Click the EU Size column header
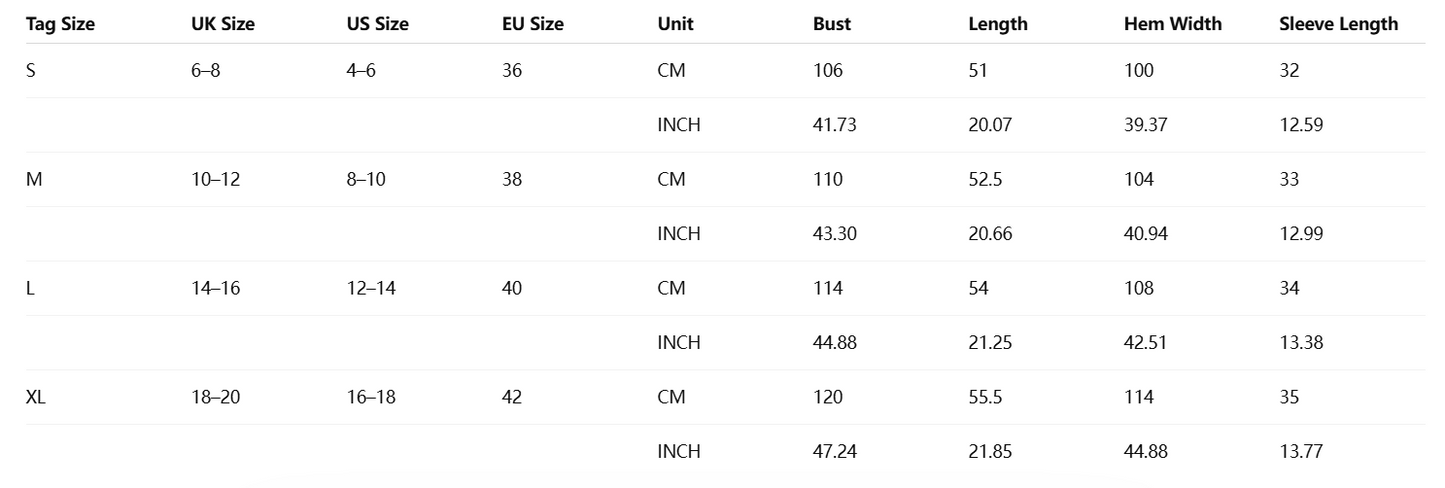The height and width of the screenshot is (488, 1445). [532, 24]
